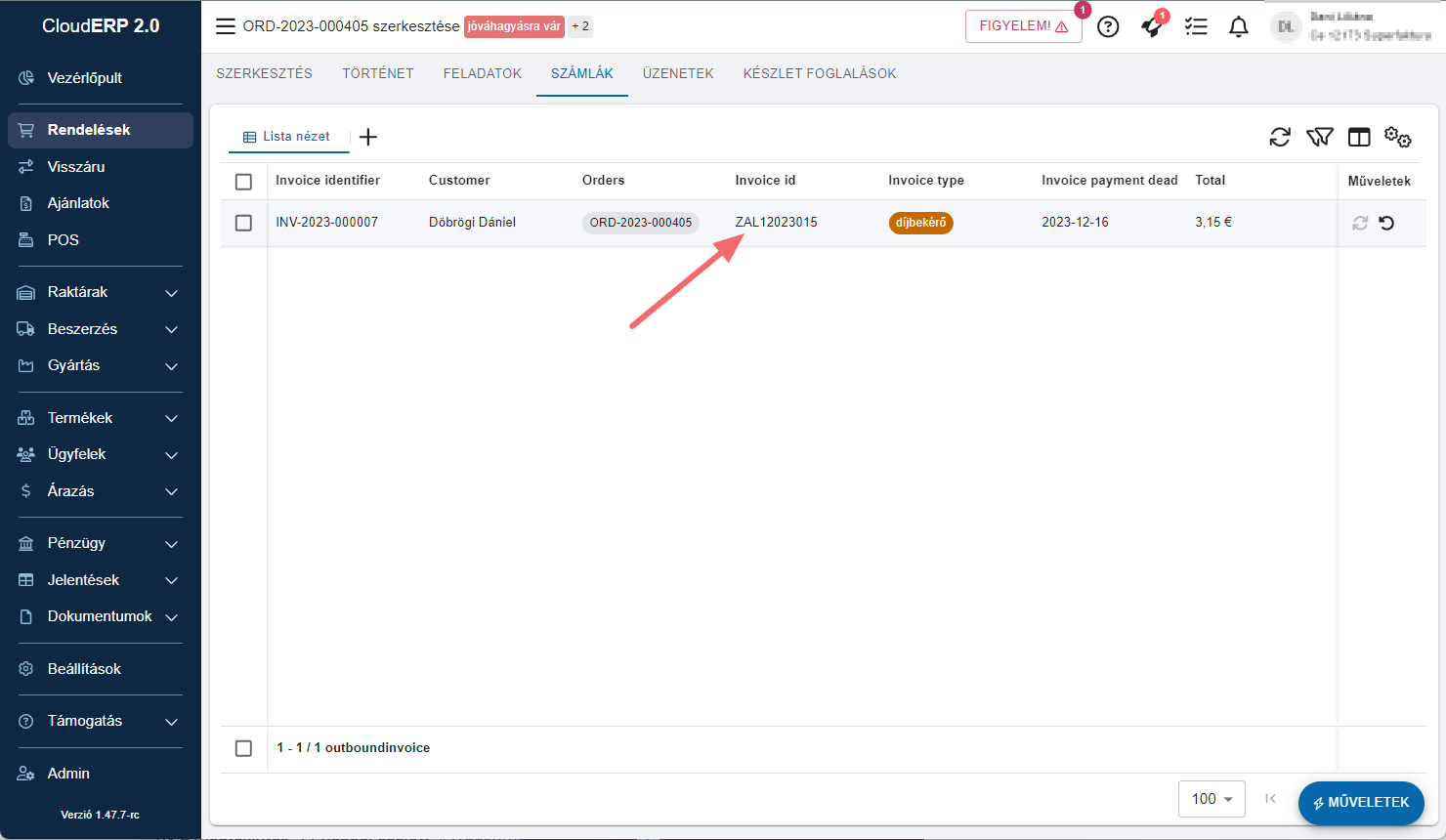This screenshot has height=840, width=1446.
Task: Expand the Beszerzés menu chevron
Action: [x=172, y=330]
